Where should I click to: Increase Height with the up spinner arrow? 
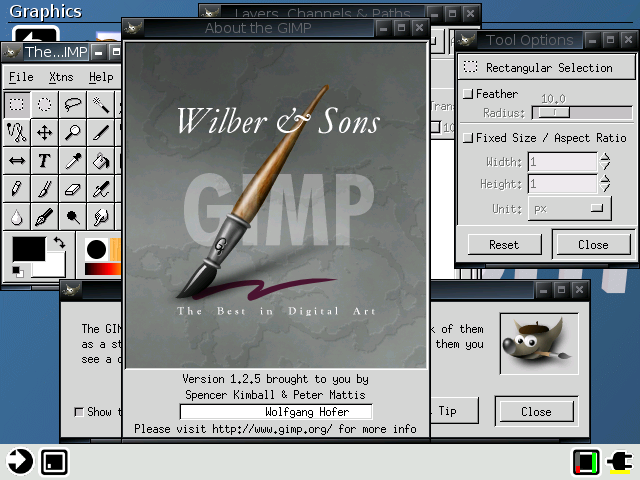(605, 179)
